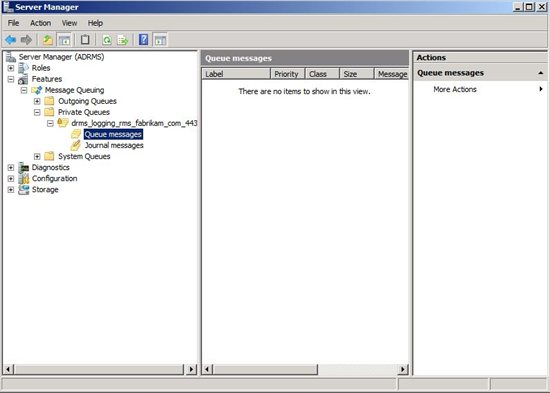This screenshot has height=393, width=550.
Task: Click the drms_logging queue icon
Action: click(x=63, y=123)
